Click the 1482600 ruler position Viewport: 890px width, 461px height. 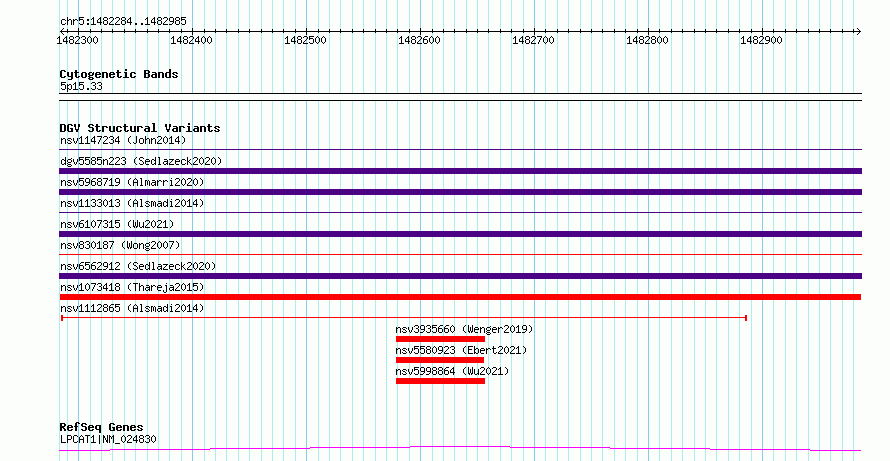click(x=419, y=40)
